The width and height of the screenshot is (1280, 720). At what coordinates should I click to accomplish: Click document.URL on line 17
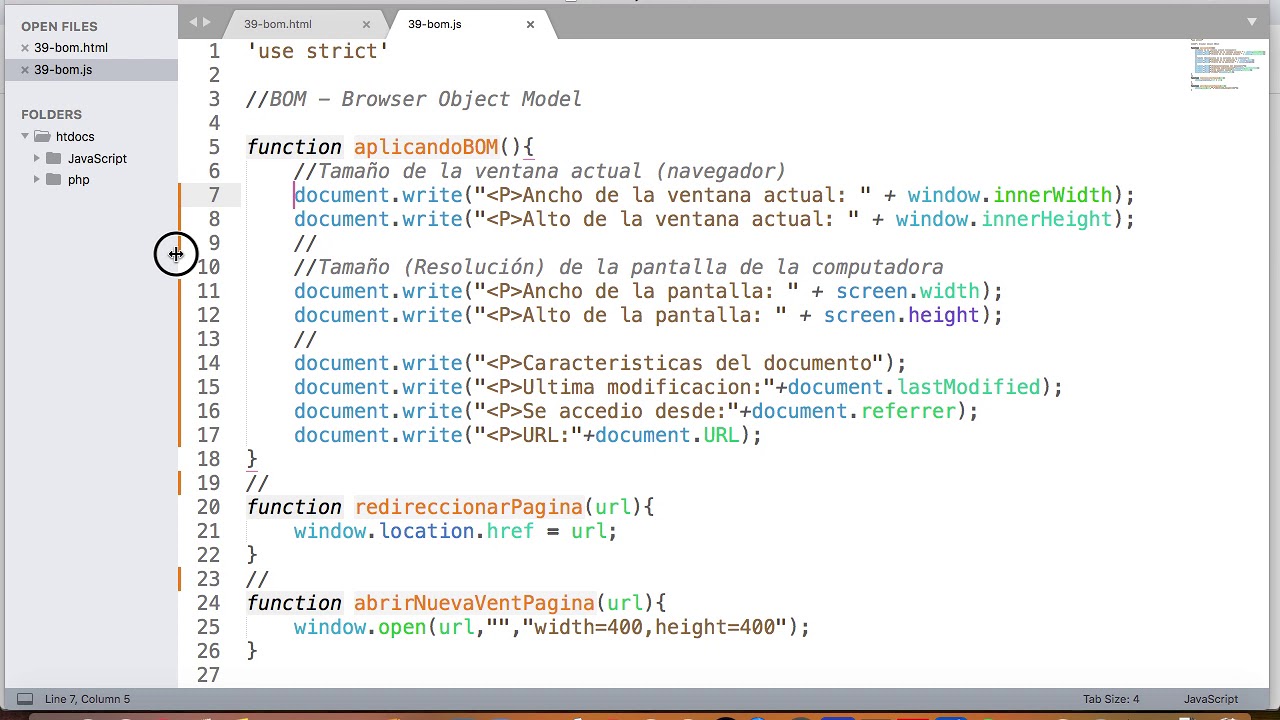[x=667, y=435]
